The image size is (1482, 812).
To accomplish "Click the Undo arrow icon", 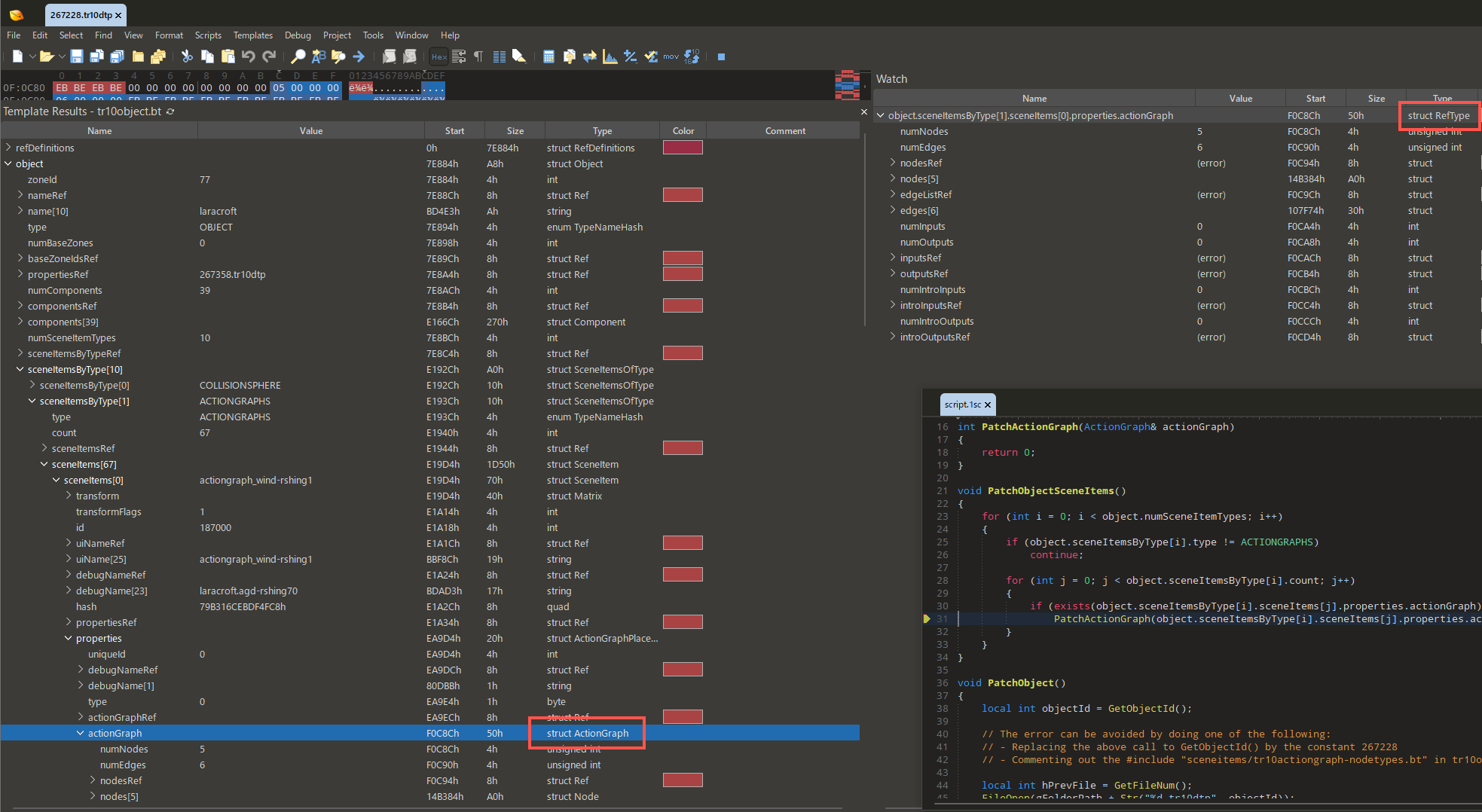I will pos(248,56).
